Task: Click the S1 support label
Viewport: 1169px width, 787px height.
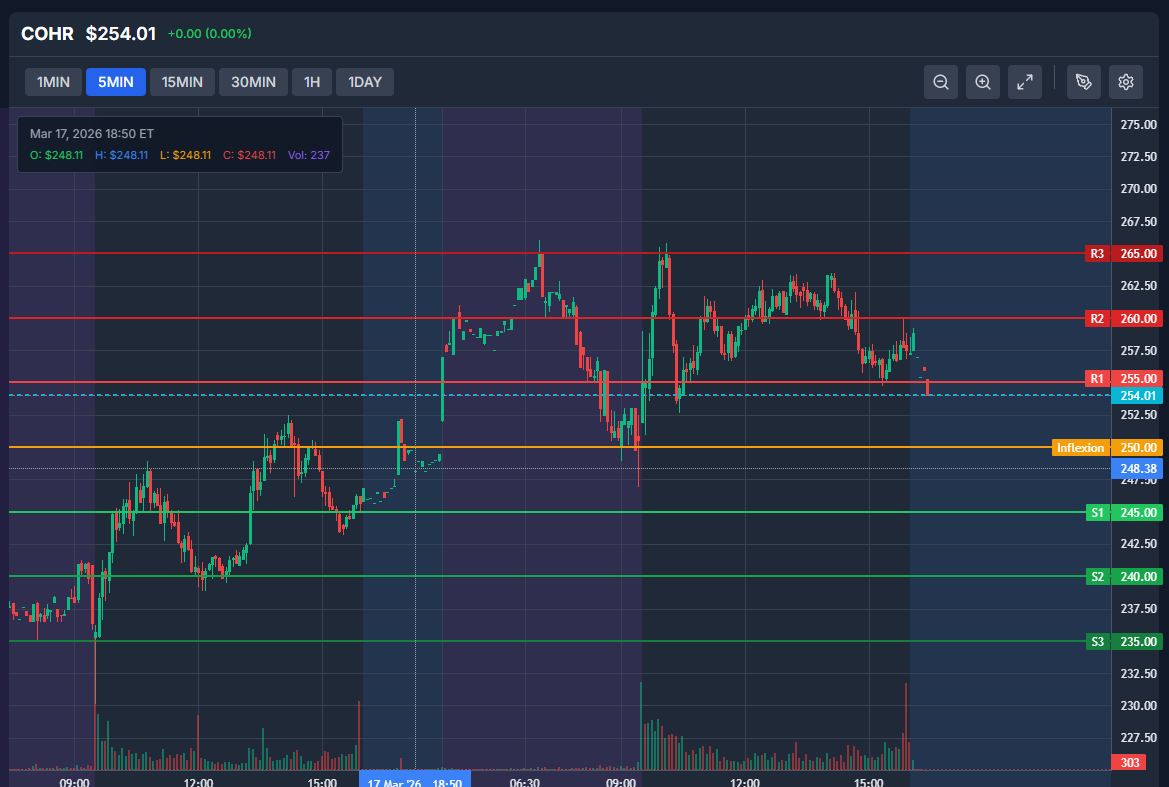Action: tap(1097, 512)
